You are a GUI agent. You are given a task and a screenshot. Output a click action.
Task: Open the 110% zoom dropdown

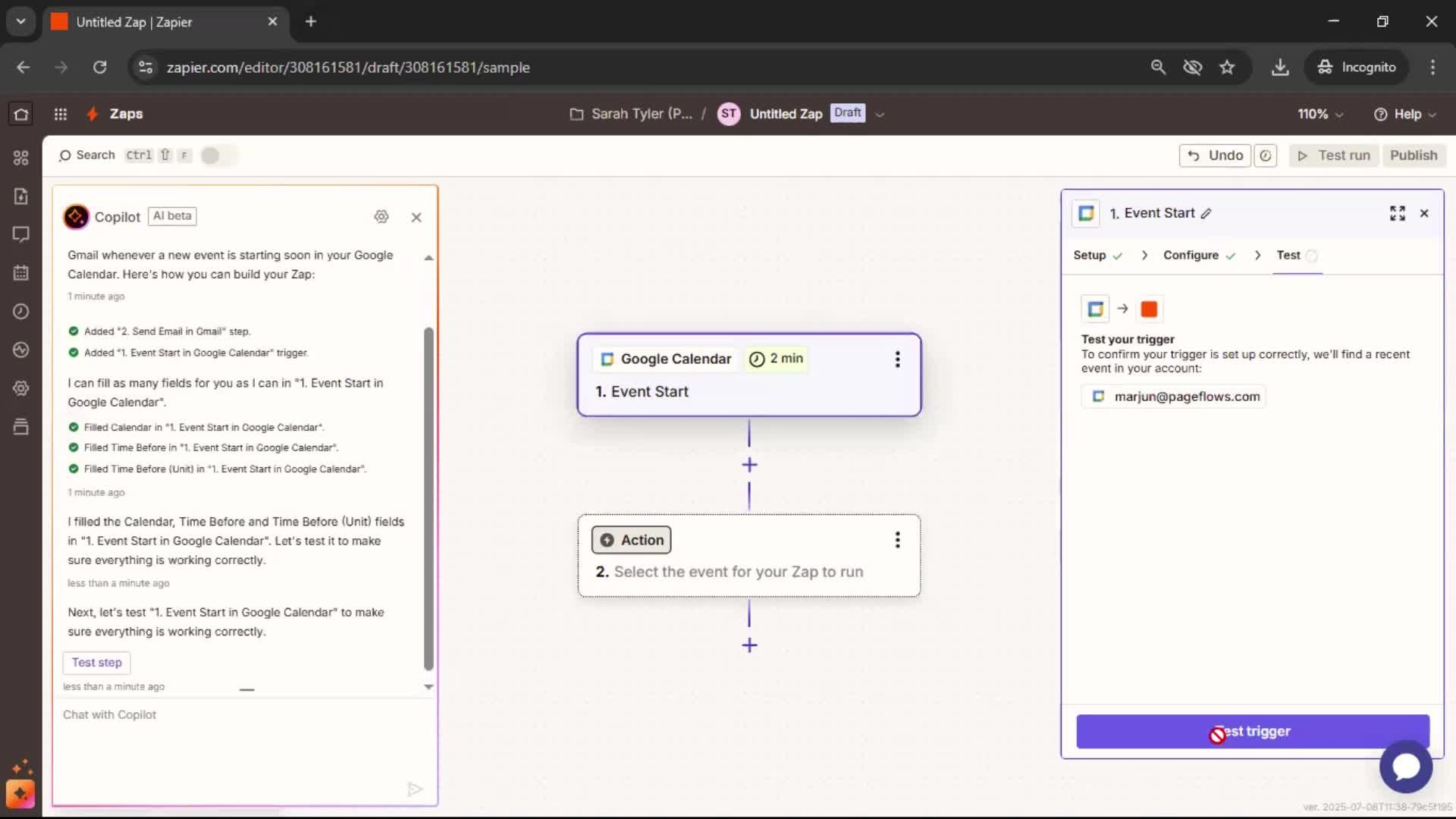pyautogui.click(x=1320, y=114)
